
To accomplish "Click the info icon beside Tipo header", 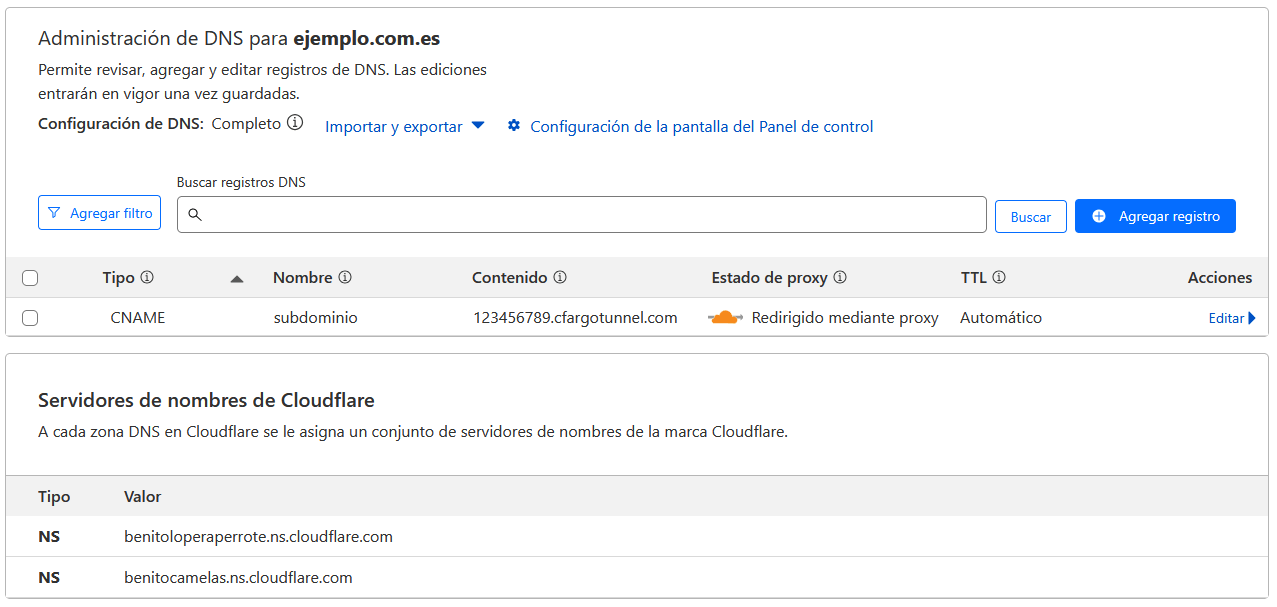I will pos(147,278).
